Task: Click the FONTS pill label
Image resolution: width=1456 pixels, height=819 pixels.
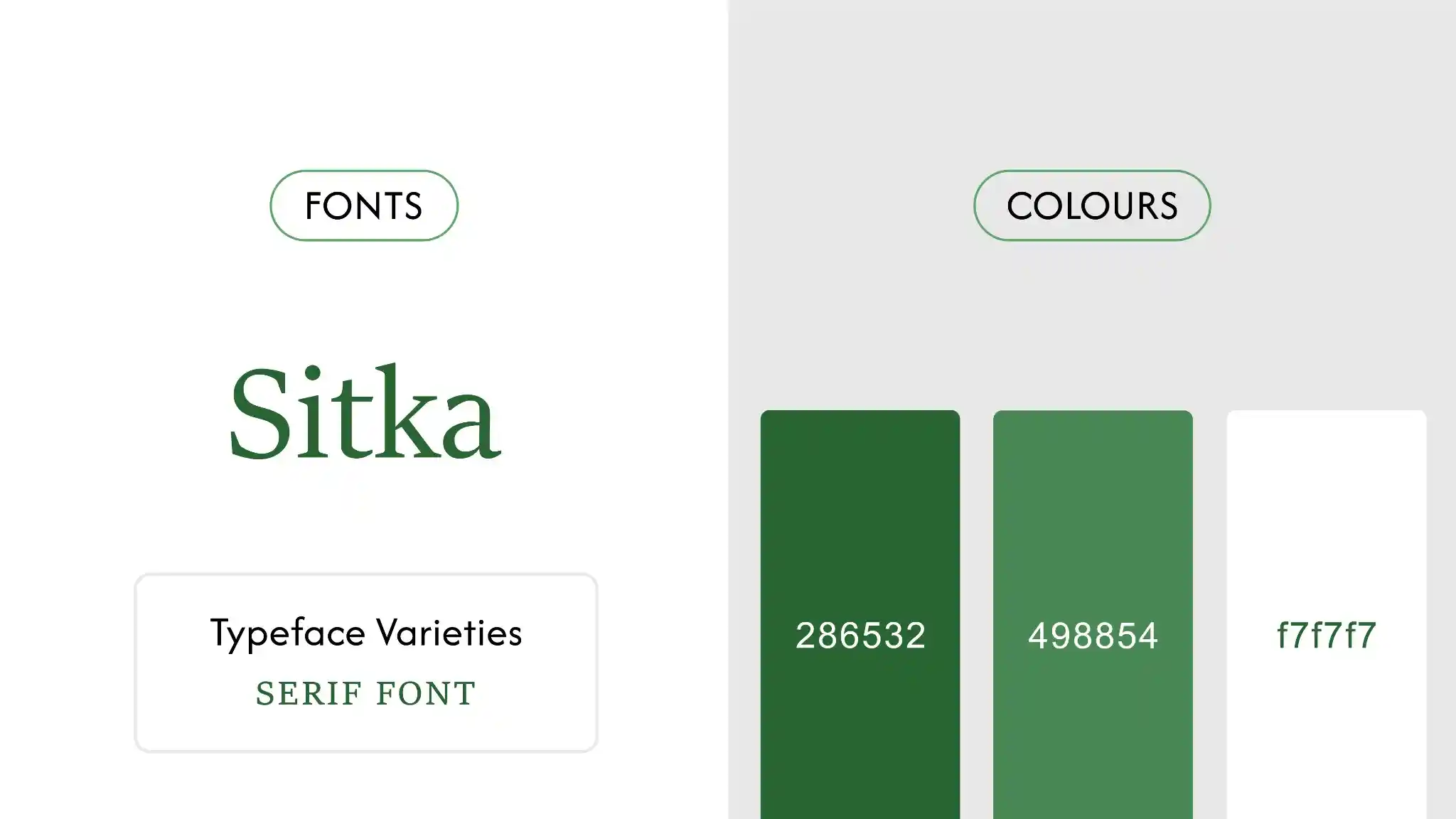Action: click(363, 205)
